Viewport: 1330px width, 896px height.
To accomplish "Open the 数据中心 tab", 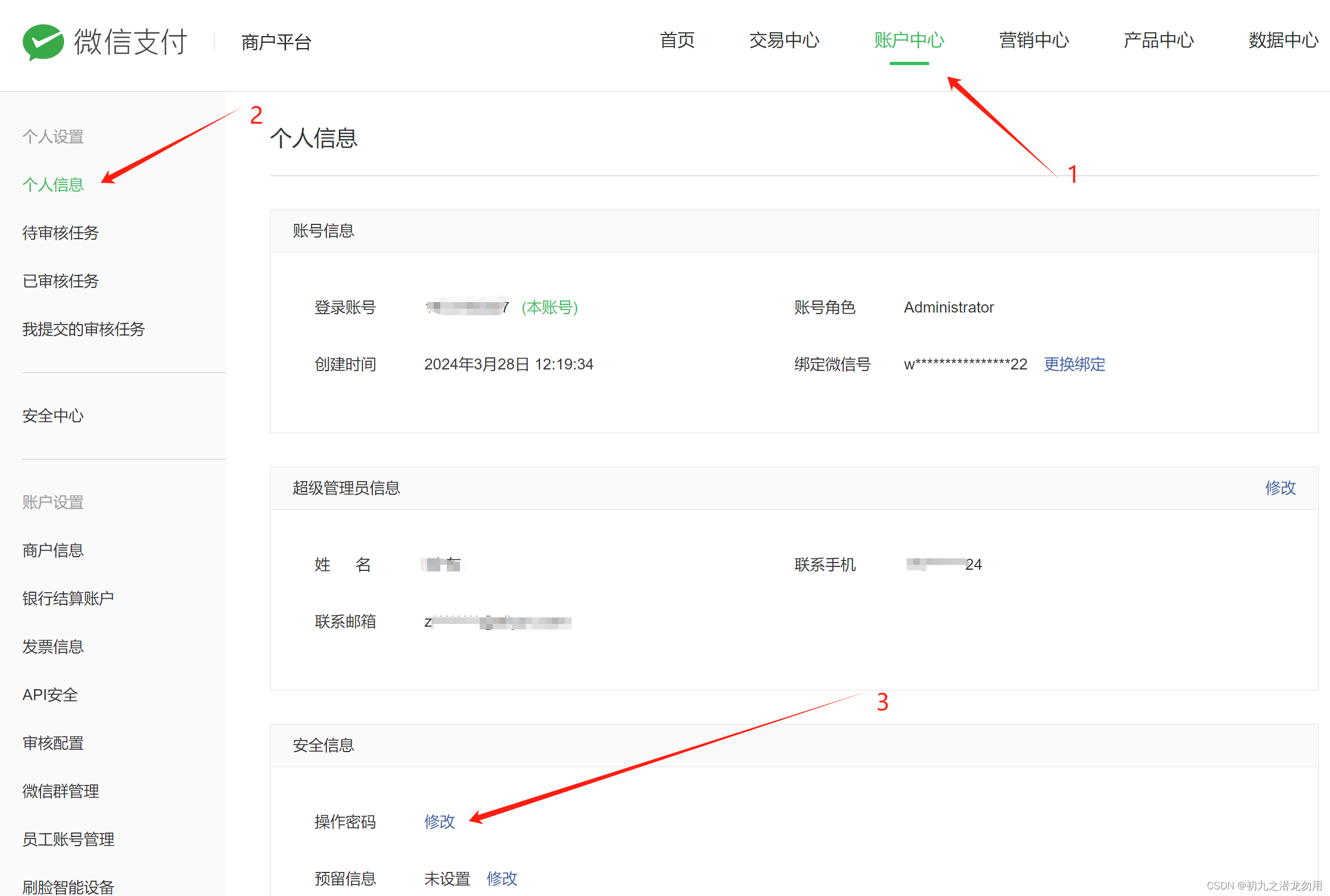I will tap(1282, 41).
